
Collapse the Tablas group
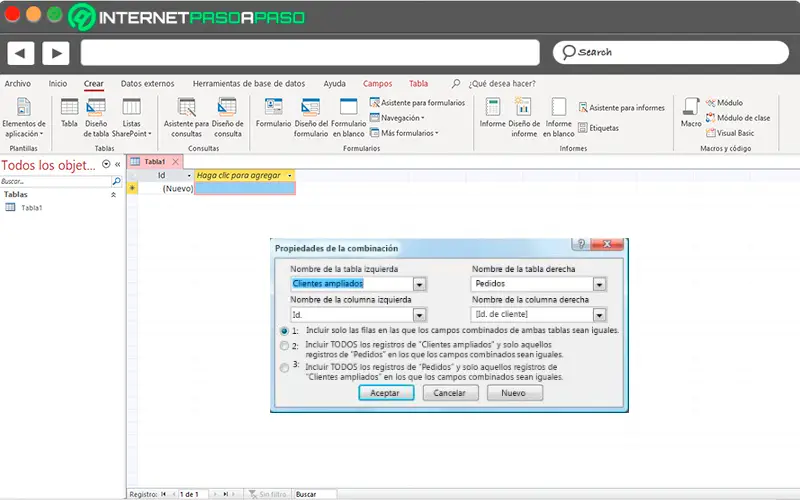point(113,195)
